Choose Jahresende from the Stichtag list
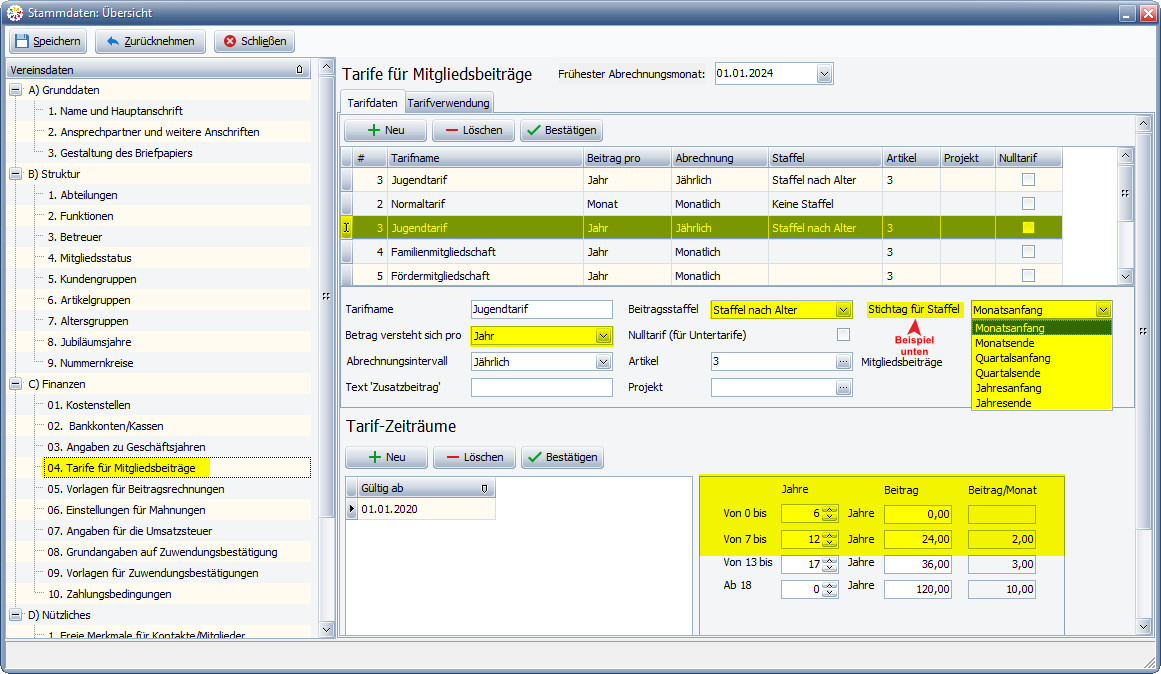The image size is (1161, 674). [1042, 403]
